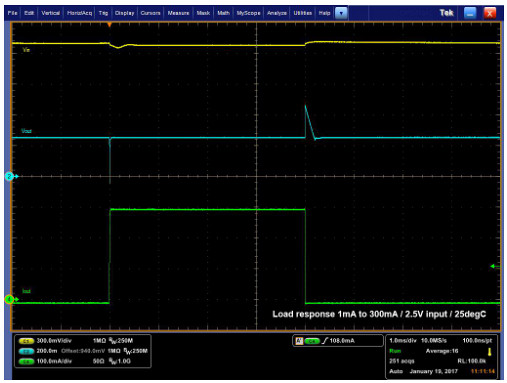Click the green trigger level arrow
Screen dimensions: 507x383
coord(495,266)
